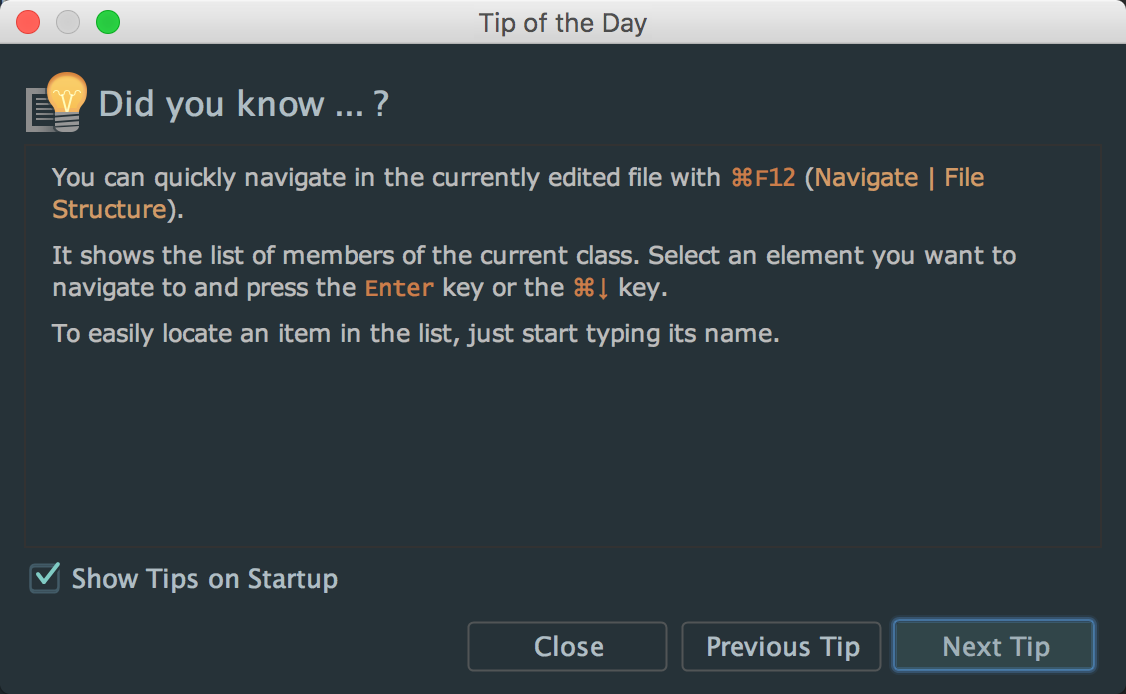Click the sentence beginning "You can quickly navigate"

[x=385, y=178]
